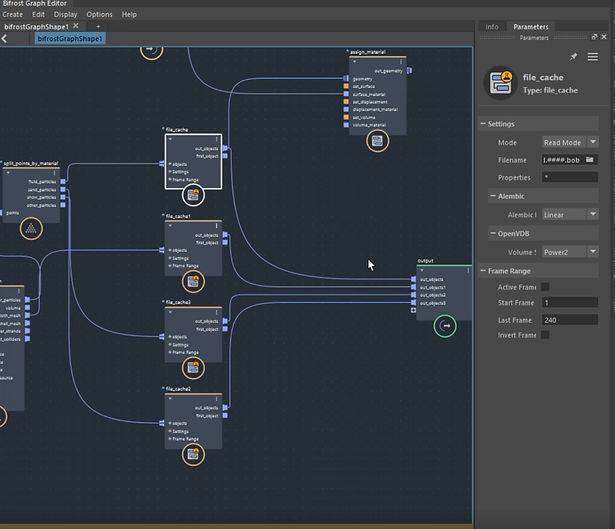Click the assign_material node's circular icon
615x529 pixels.
377,141
